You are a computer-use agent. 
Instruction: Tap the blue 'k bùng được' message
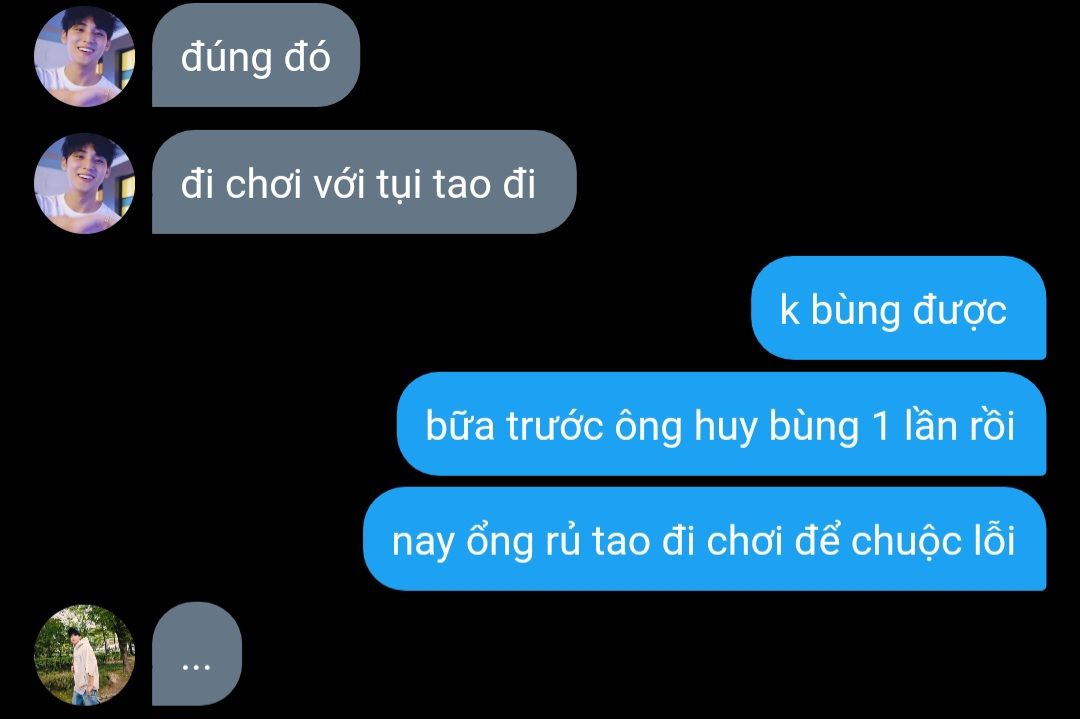point(898,308)
